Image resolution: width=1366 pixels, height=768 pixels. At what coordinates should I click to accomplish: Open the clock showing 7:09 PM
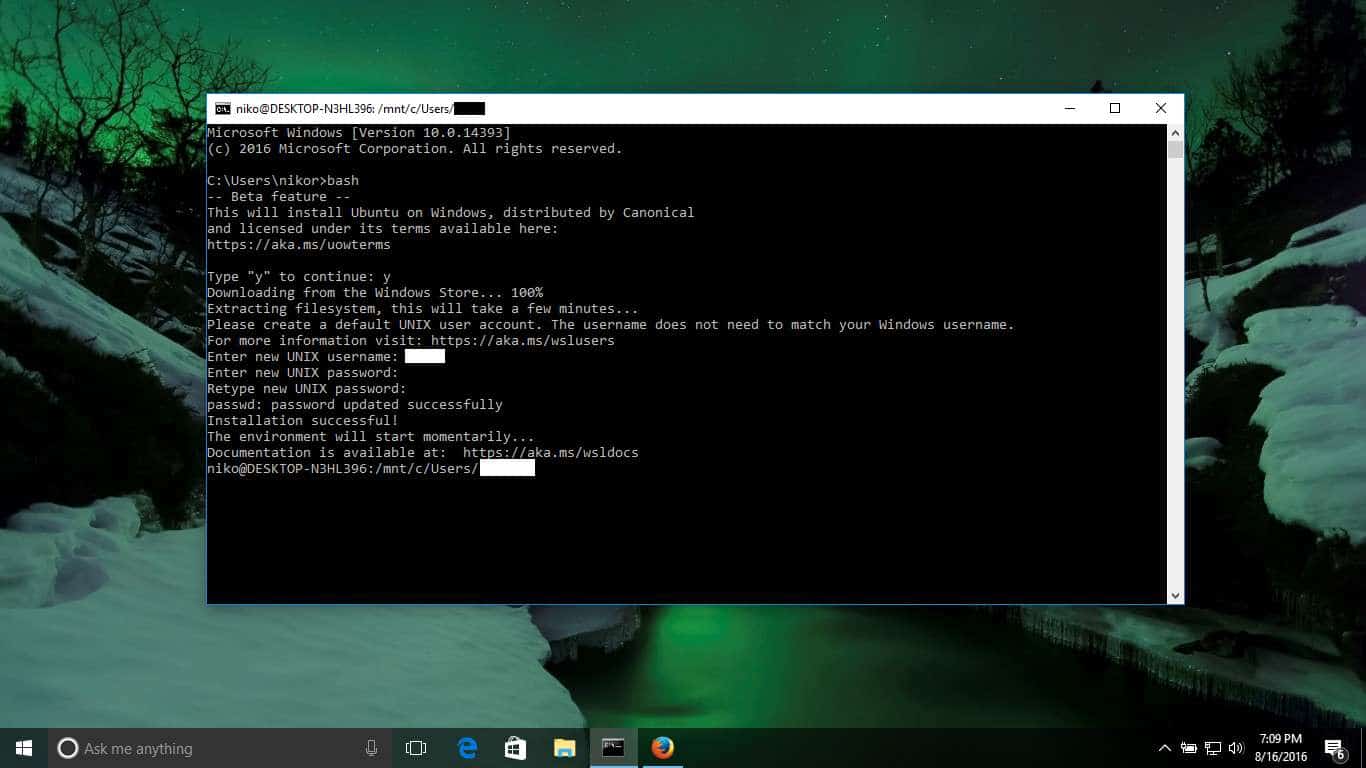click(x=1281, y=748)
